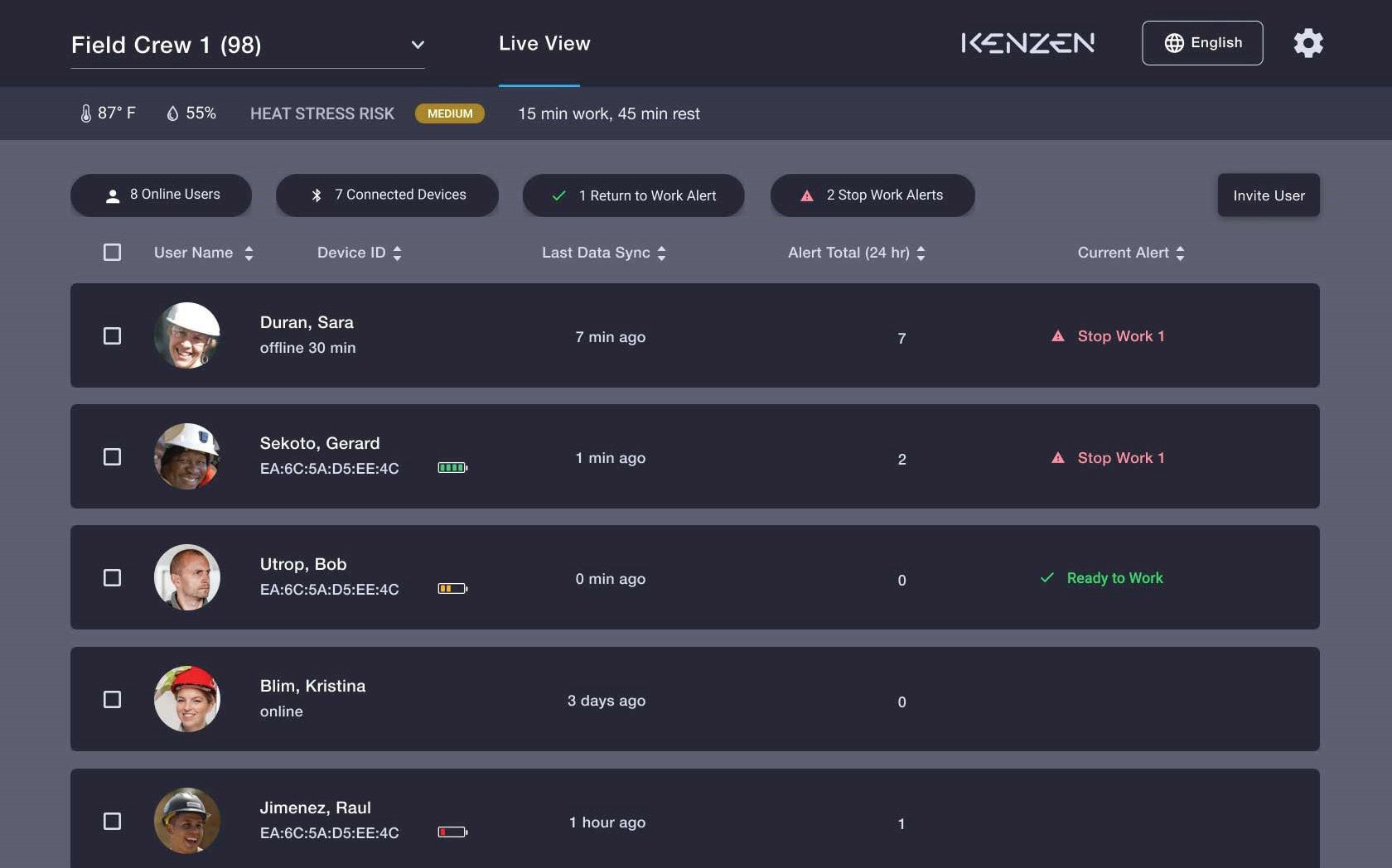This screenshot has width=1392, height=868.
Task: Filter by 2 Stop Work Alerts
Action: (x=872, y=195)
